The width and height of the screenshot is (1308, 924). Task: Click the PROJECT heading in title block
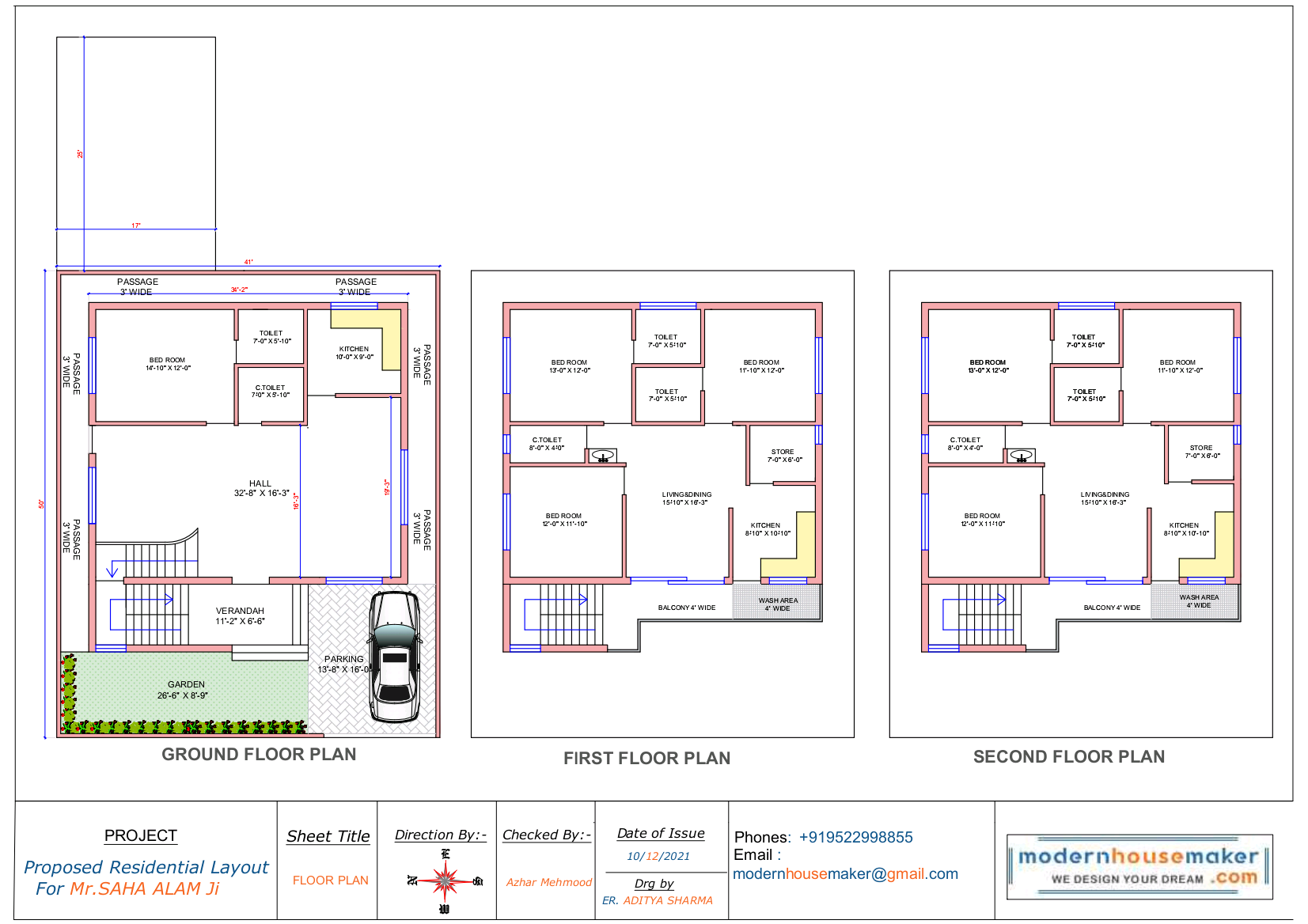click(141, 836)
